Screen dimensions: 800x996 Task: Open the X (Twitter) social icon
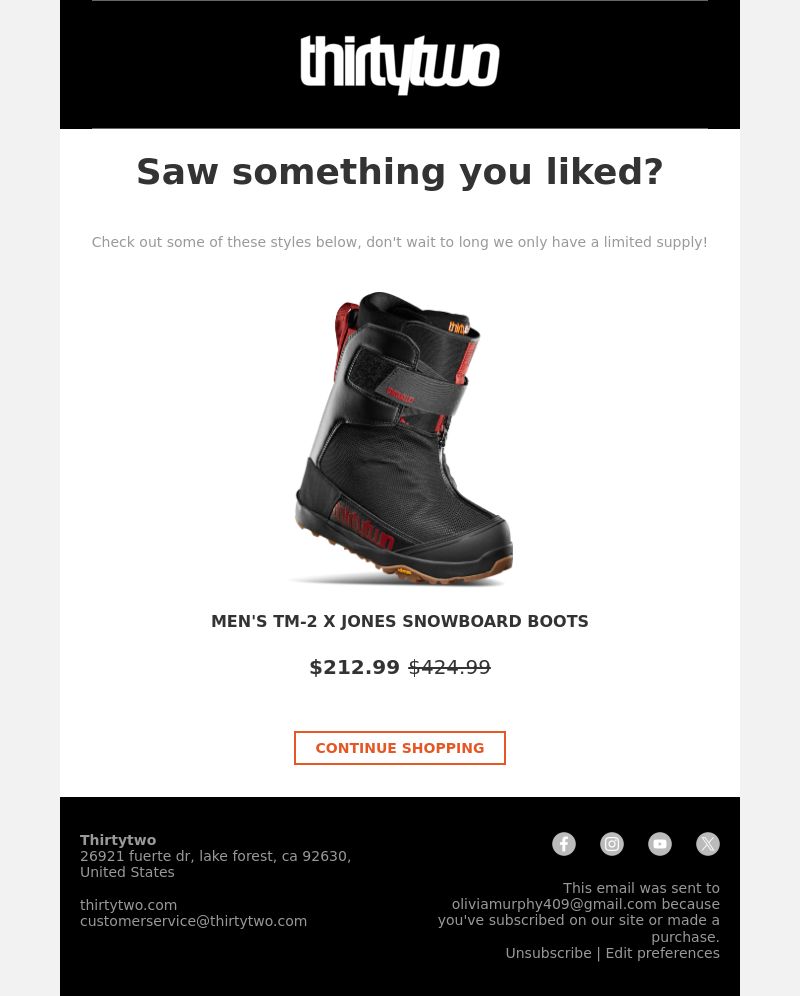(708, 844)
